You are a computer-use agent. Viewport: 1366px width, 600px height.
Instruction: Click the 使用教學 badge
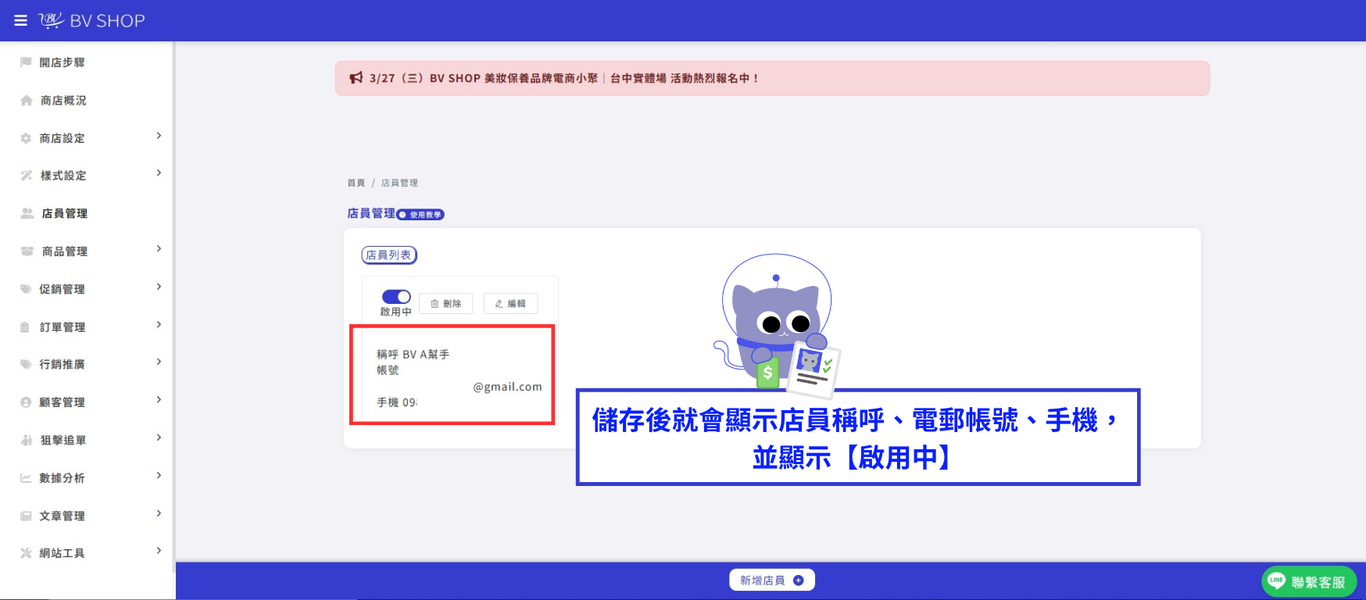421,214
